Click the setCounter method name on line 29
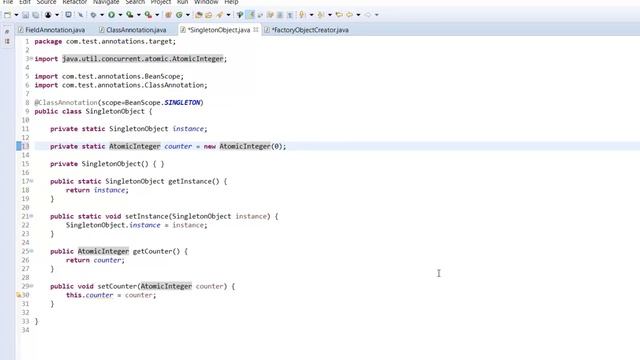Viewport: 640px width, 360px height. pos(117,286)
